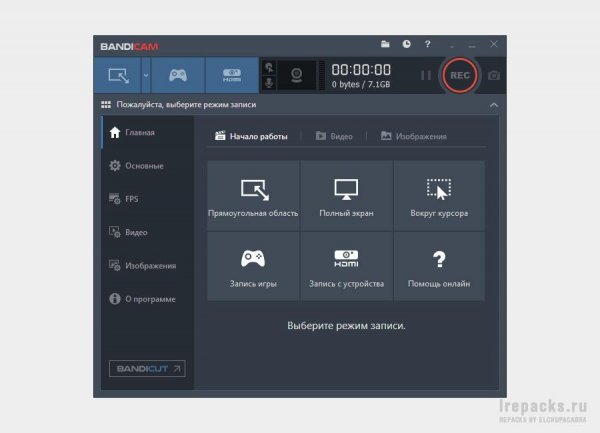Switch to game recording mode toolbar button
This screenshot has height=433, width=600.
pyautogui.click(x=178, y=75)
